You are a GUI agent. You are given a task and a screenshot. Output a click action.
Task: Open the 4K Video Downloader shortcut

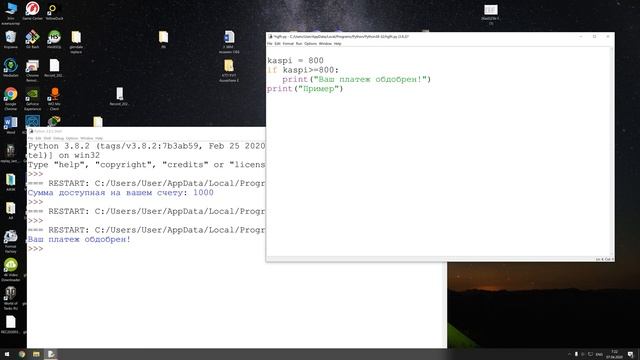(x=11, y=269)
